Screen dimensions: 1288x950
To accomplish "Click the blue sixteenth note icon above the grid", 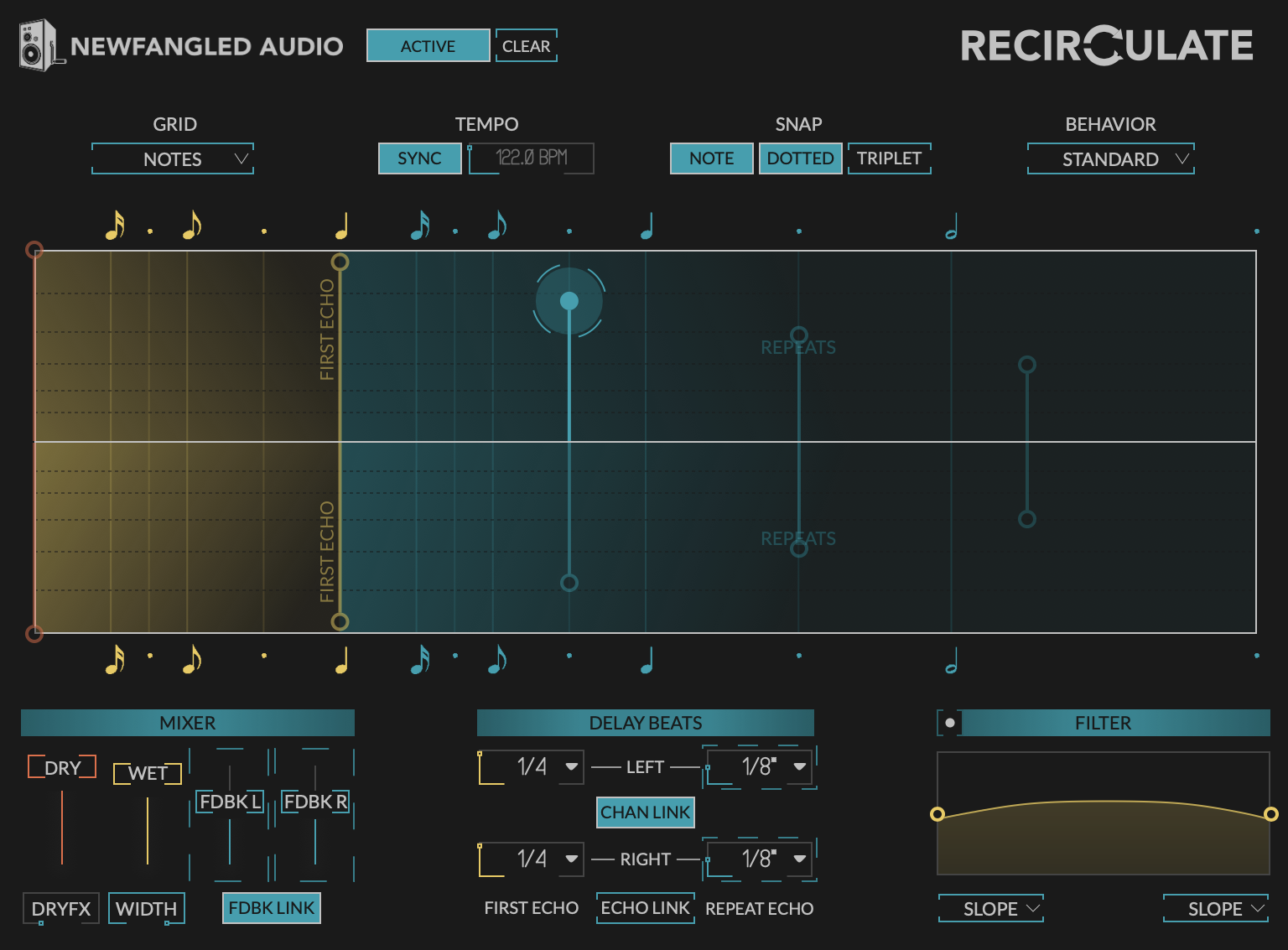I will pos(420,226).
